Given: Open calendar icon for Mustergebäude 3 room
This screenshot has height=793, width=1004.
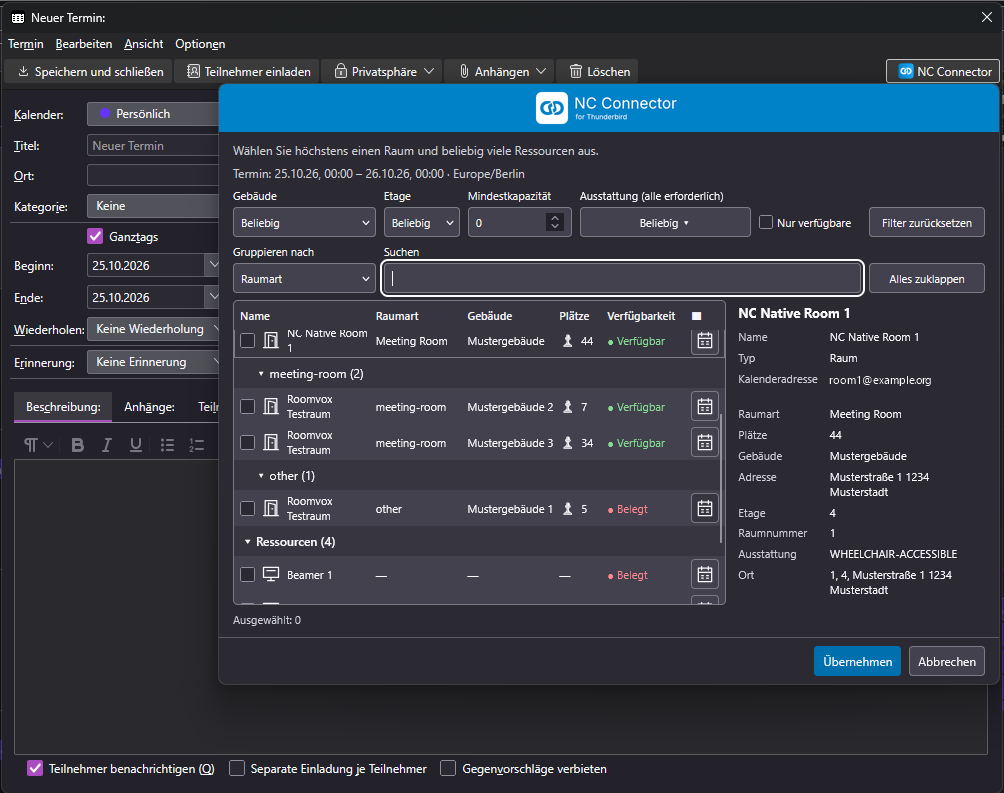Looking at the screenshot, I should point(704,442).
